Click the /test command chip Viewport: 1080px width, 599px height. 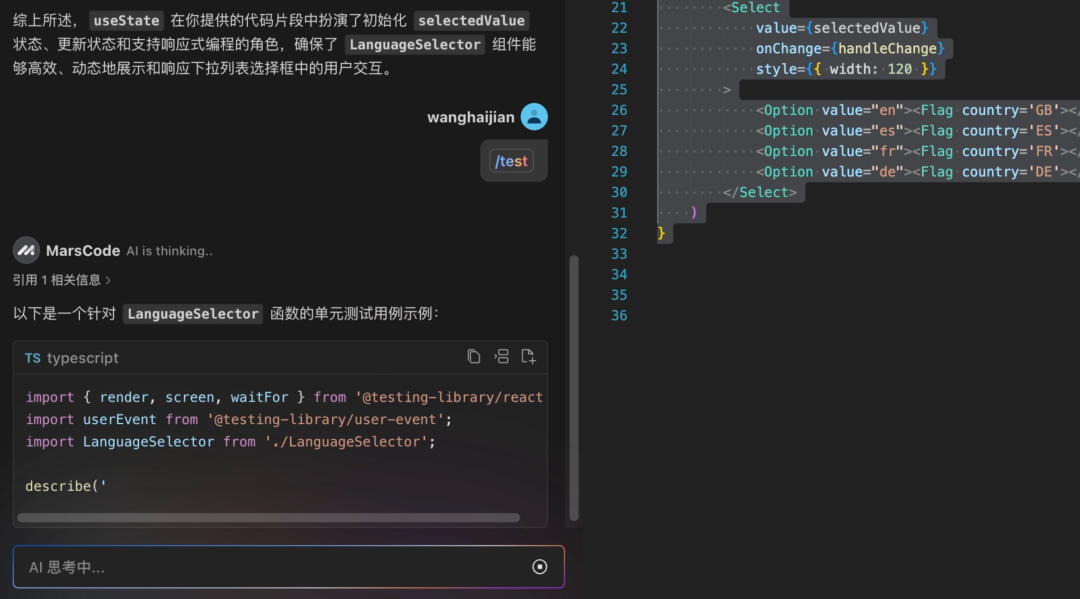coord(511,161)
